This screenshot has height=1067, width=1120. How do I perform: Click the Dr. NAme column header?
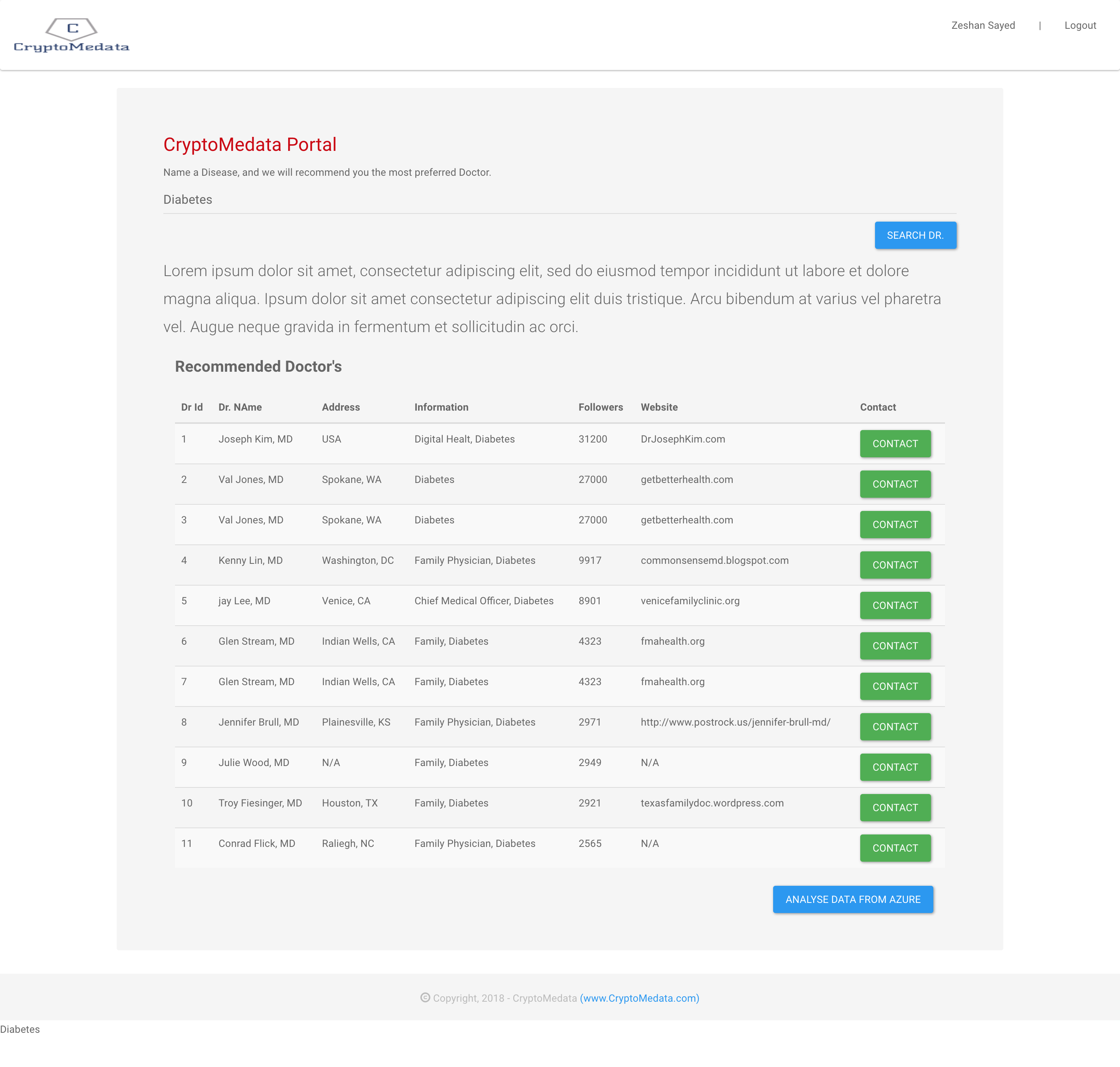[x=240, y=407]
